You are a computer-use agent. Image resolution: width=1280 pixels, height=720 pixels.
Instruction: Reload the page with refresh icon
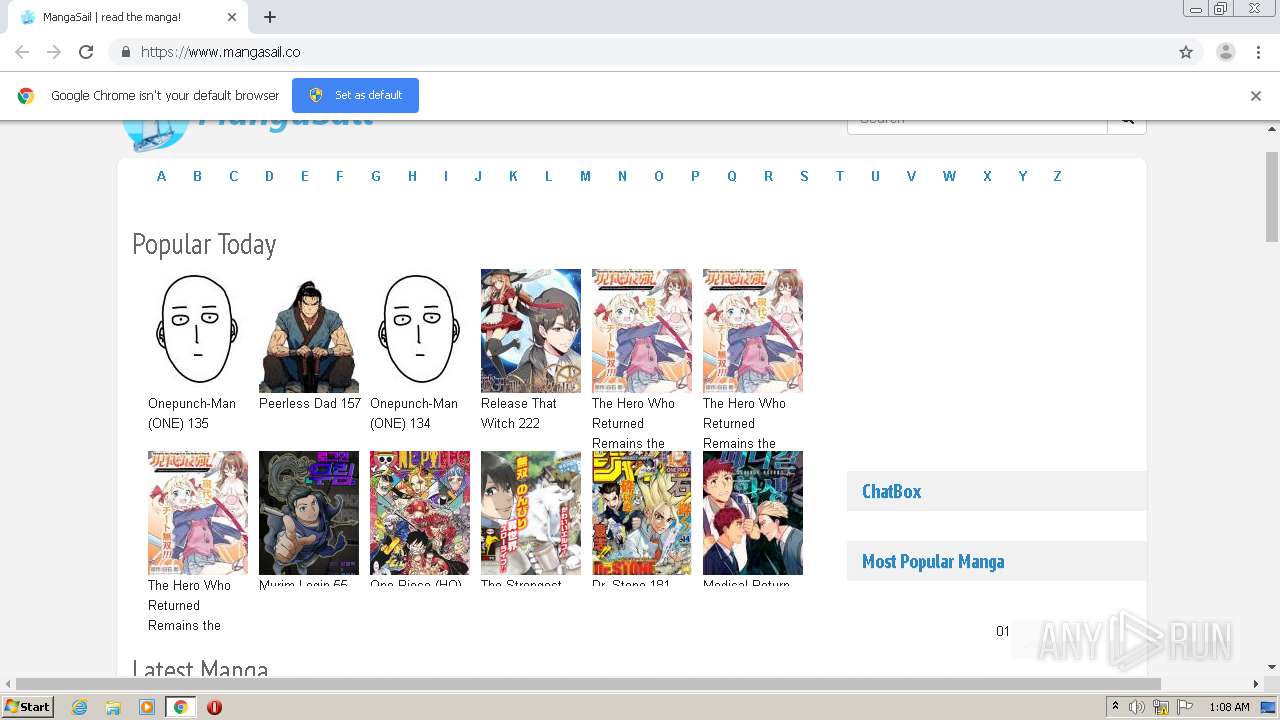coord(86,52)
